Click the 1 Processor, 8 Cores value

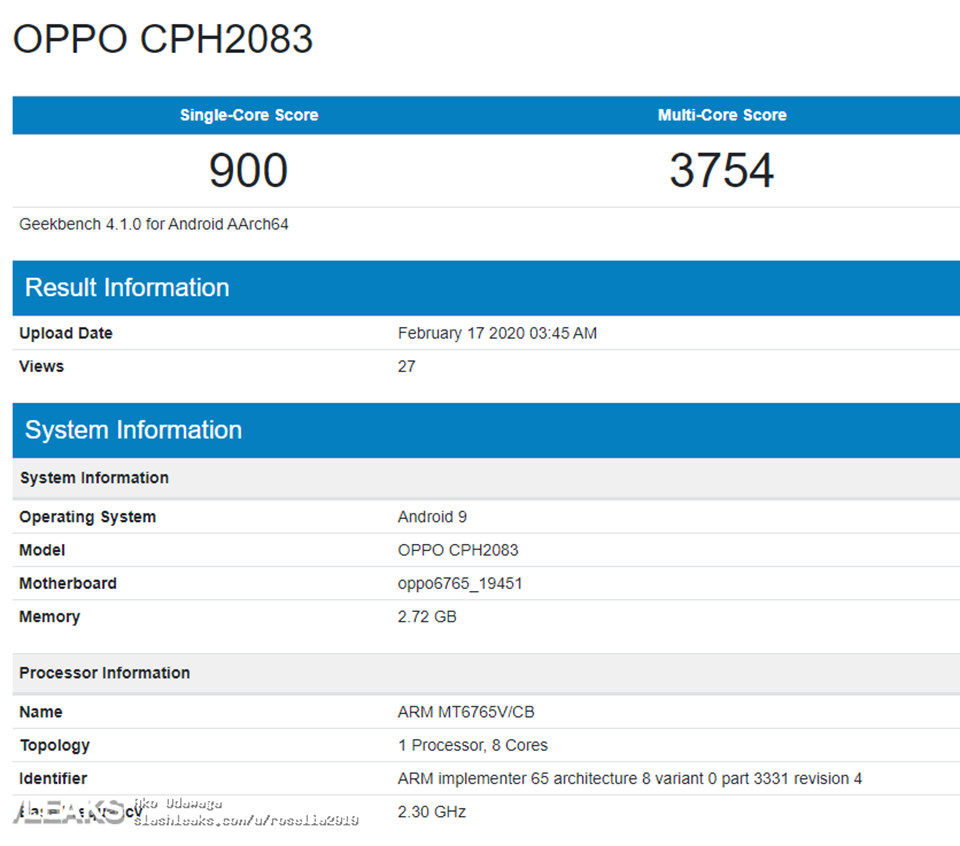473,745
